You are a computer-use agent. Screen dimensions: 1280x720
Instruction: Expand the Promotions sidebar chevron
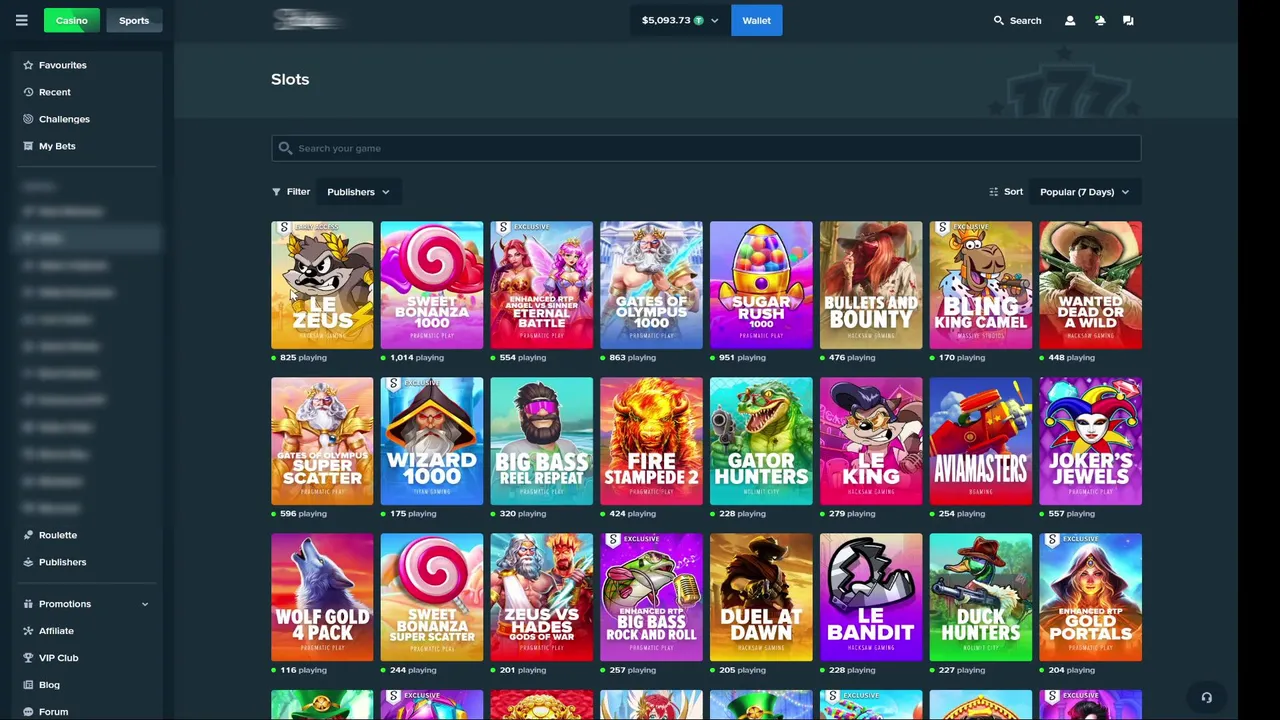point(145,604)
